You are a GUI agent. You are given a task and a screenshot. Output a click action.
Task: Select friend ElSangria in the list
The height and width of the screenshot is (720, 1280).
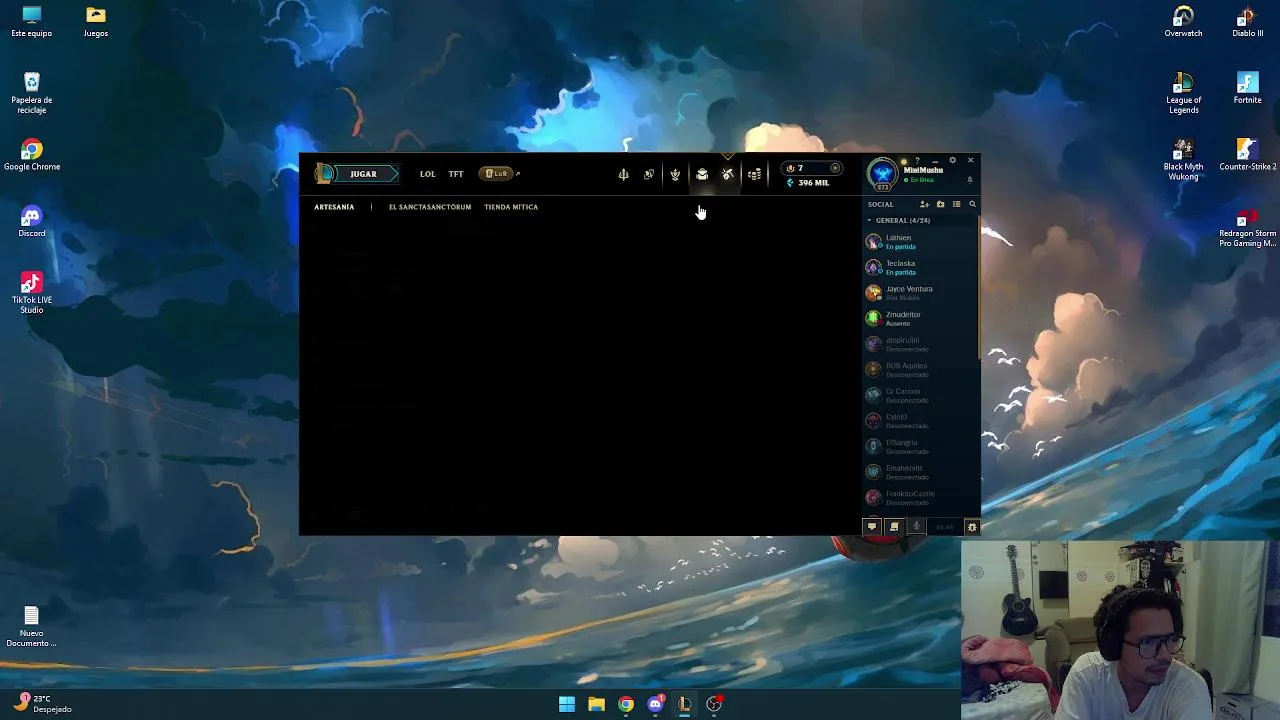click(920, 446)
